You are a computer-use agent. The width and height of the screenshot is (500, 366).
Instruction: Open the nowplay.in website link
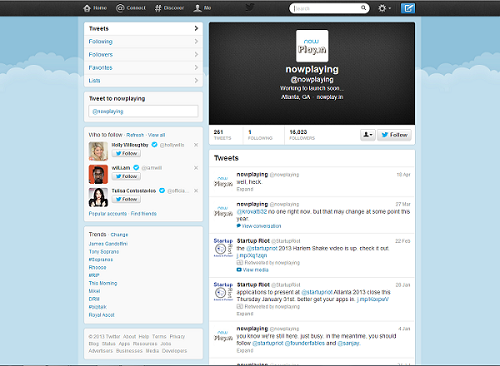pyautogui.click(x=330, y=97)
